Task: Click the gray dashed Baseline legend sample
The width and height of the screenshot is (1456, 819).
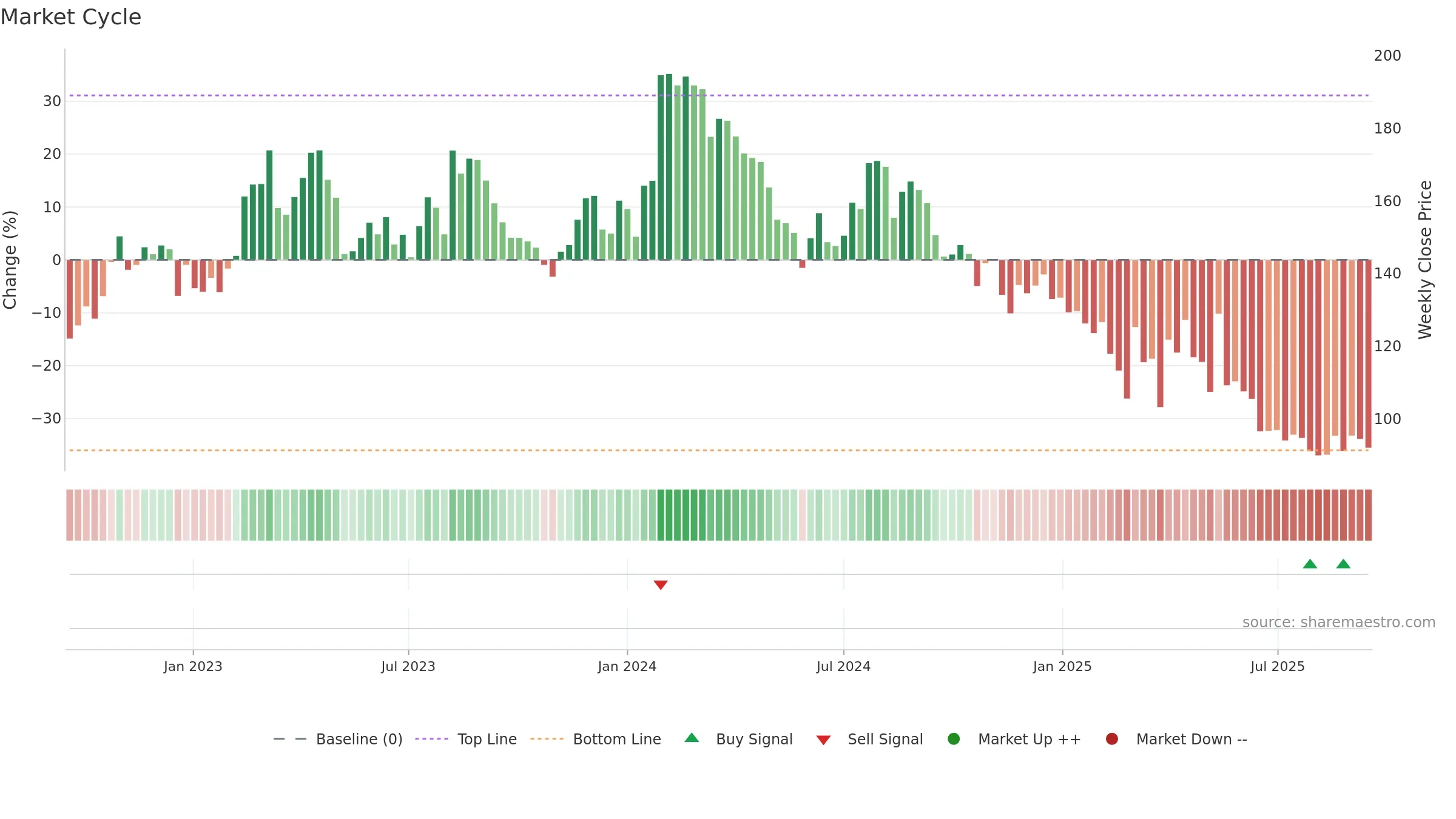Action: pyautogui.click(x=290, y=739)
